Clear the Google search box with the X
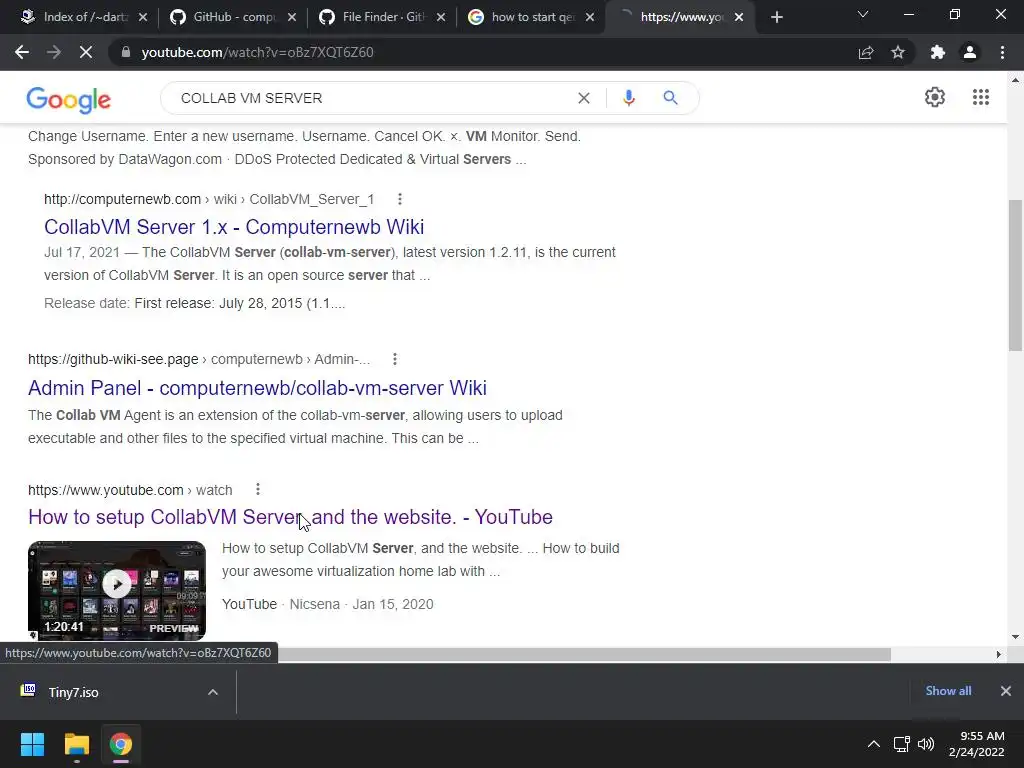This screenshot has height=768, width=1024. pos(584,98)
